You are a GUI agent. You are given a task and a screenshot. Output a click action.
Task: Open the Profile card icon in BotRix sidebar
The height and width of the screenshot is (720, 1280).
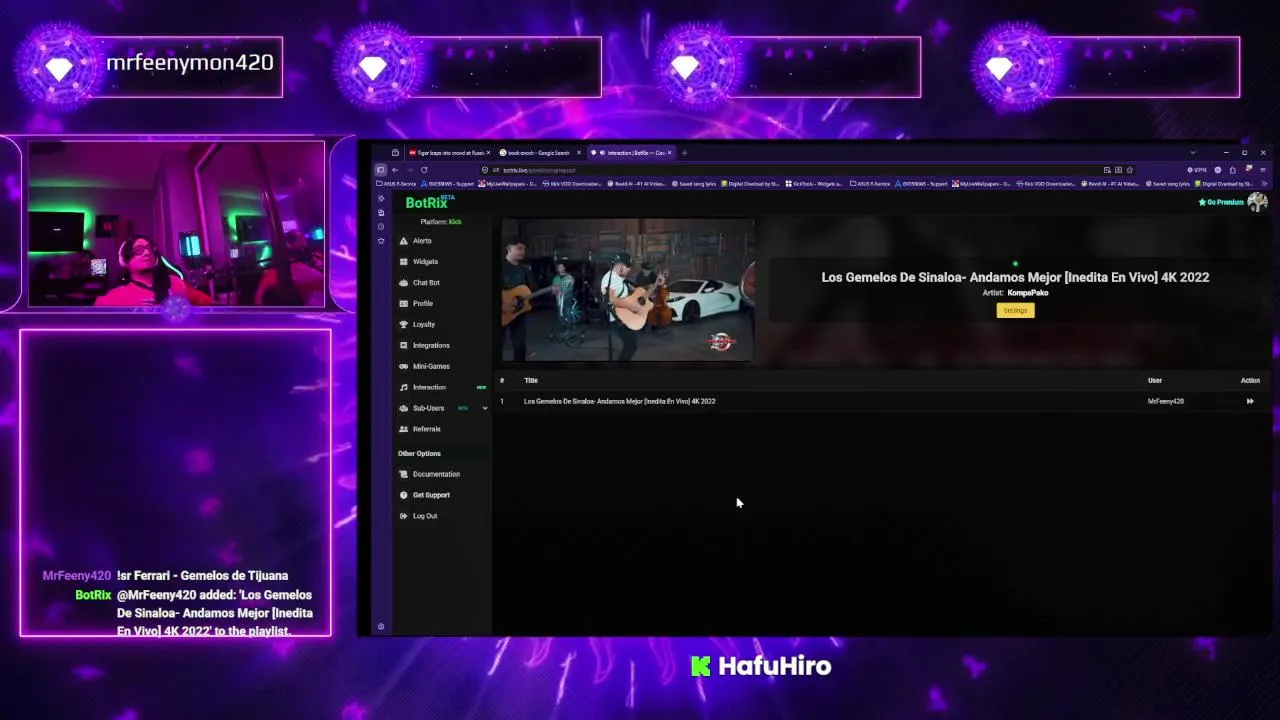403,304
